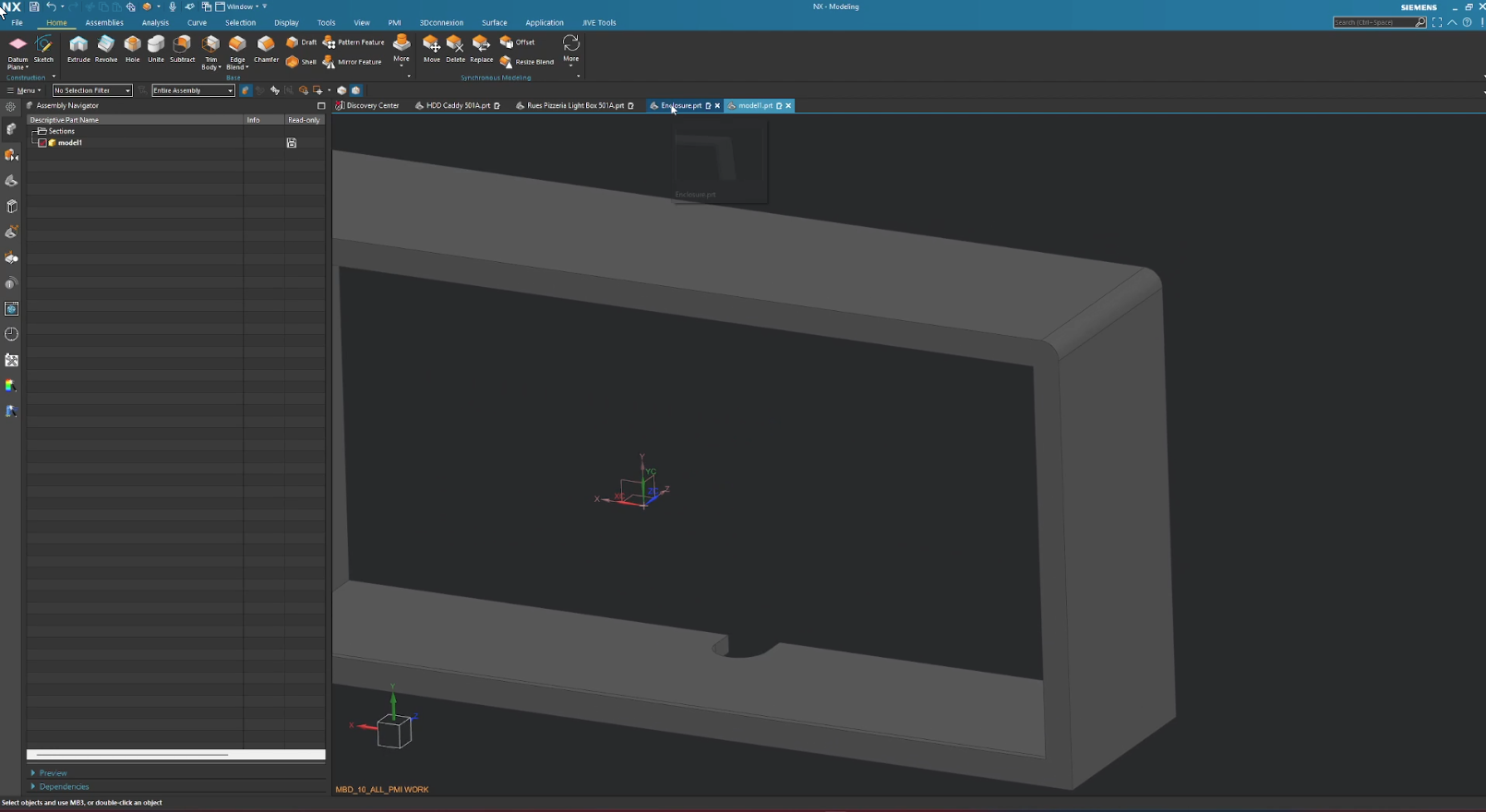Switch to the Assemblies ribbon tab
1486x812 pixels.
click(104, 22)
